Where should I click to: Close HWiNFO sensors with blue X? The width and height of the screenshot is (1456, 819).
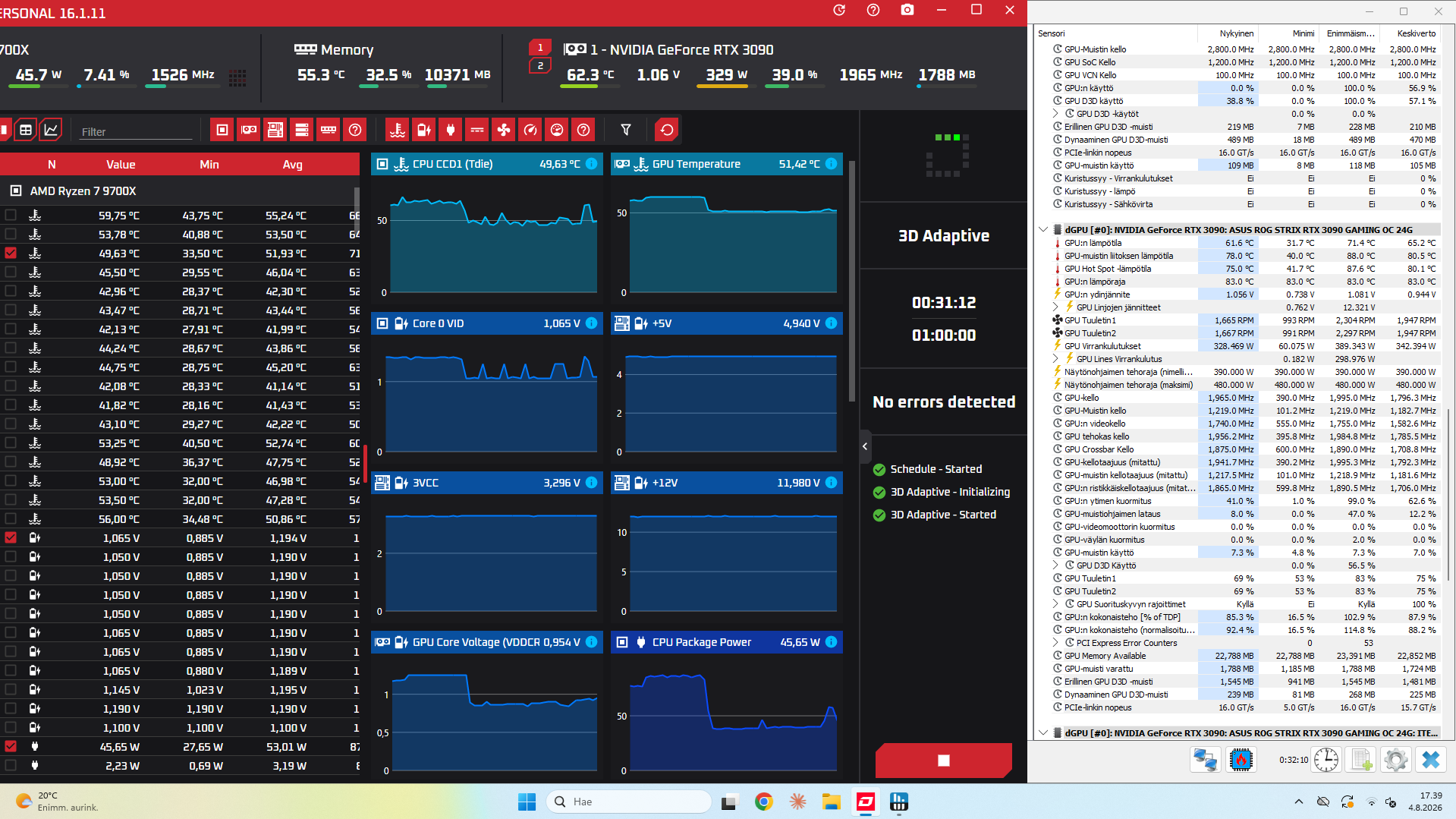1431,760
